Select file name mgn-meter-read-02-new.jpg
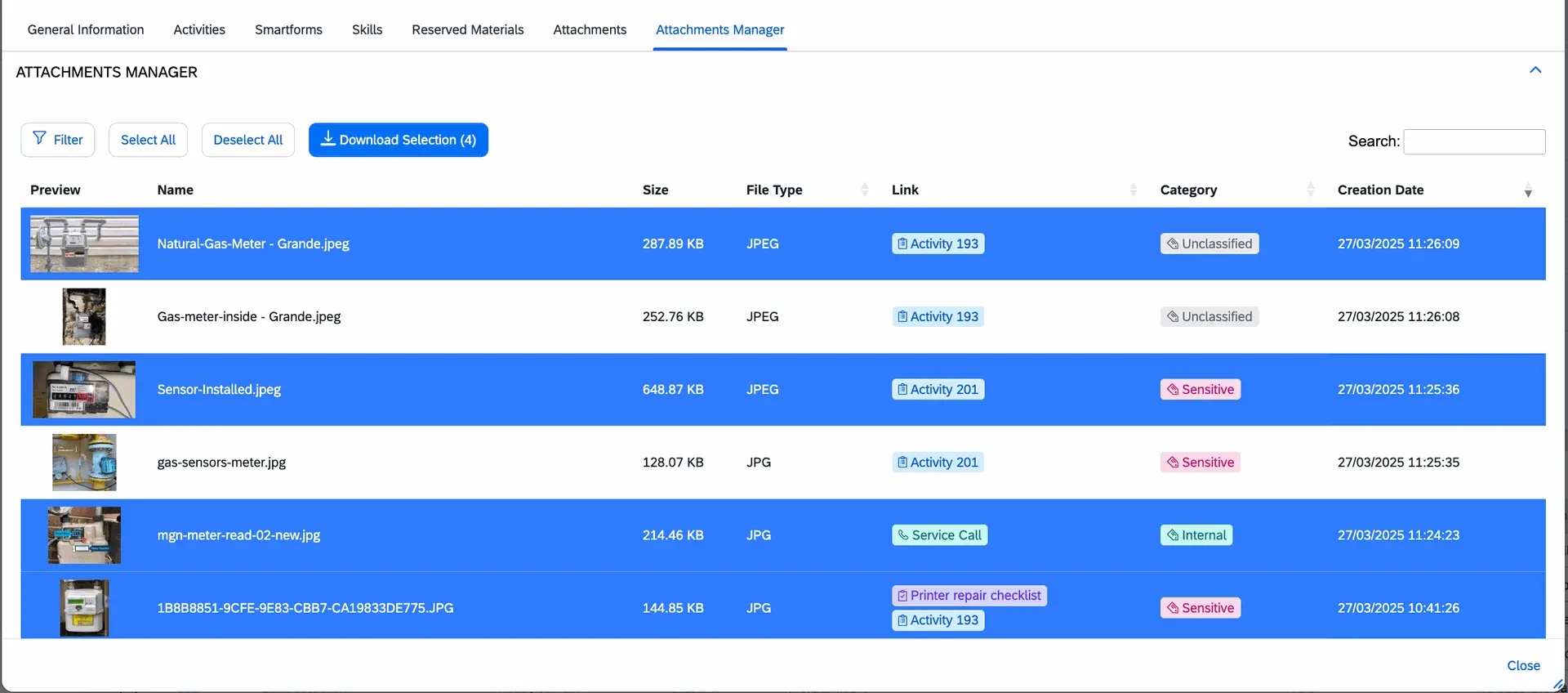This screenshot has height=693, width=1568. (x=238, y=535)
